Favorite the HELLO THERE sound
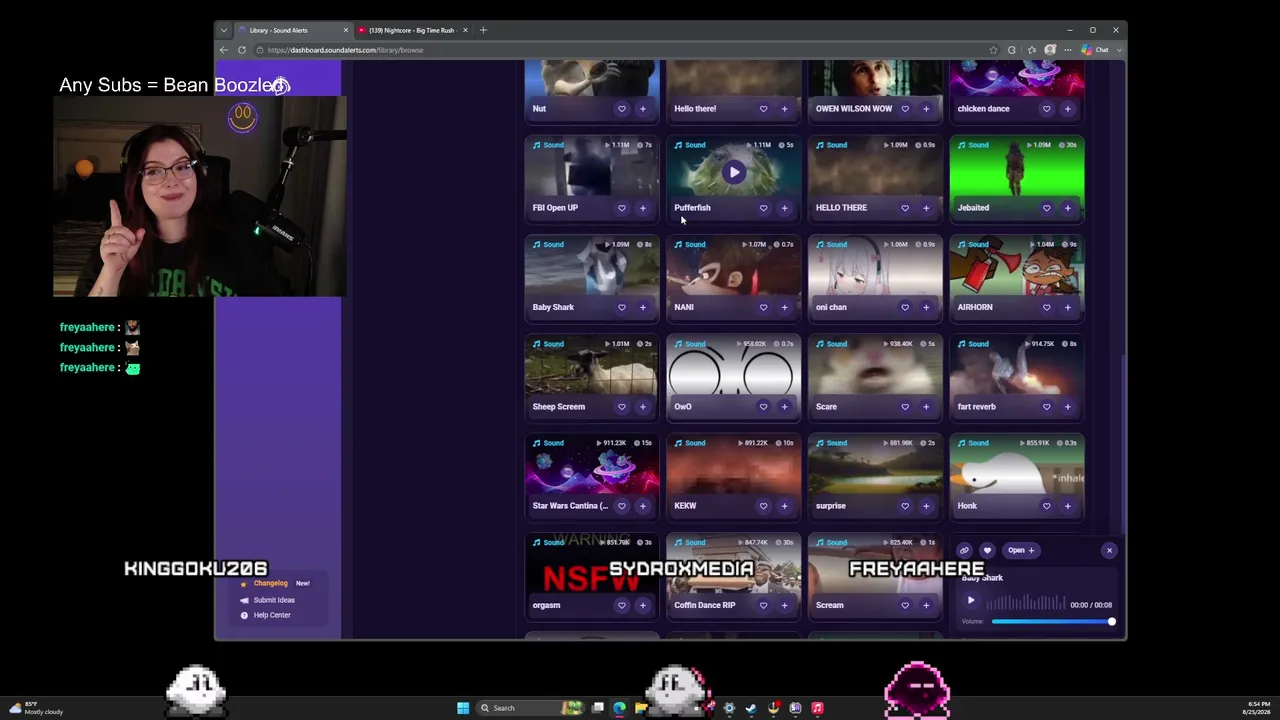 pyautogui.click(x=905, y=208)
